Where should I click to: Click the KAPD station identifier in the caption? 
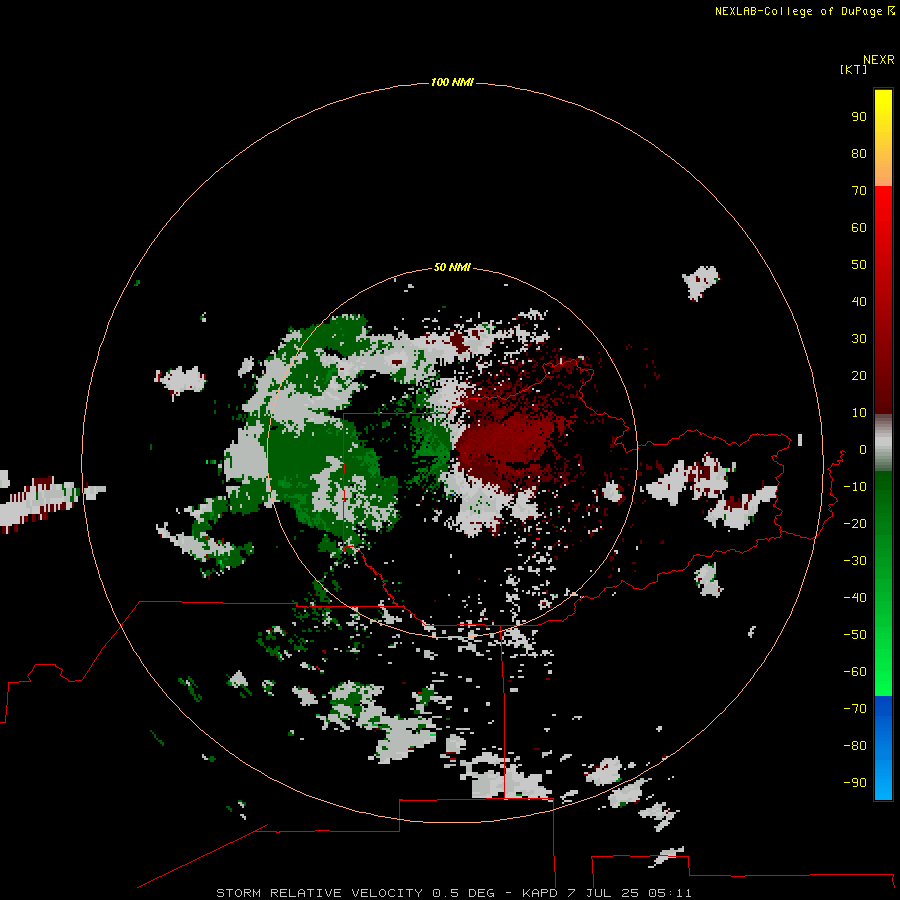coord(540,893)
